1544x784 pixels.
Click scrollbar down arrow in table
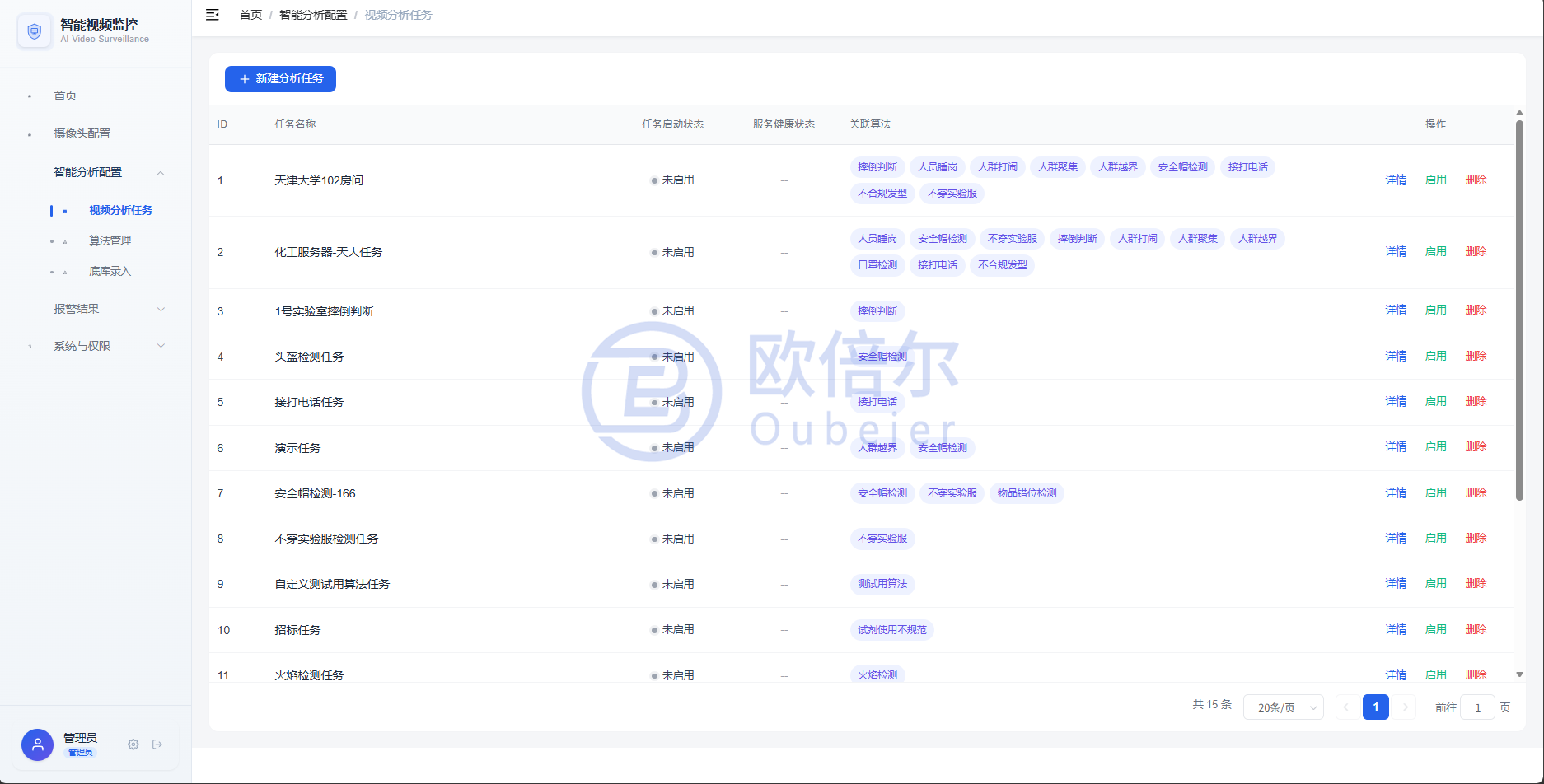click(1519, 674)
